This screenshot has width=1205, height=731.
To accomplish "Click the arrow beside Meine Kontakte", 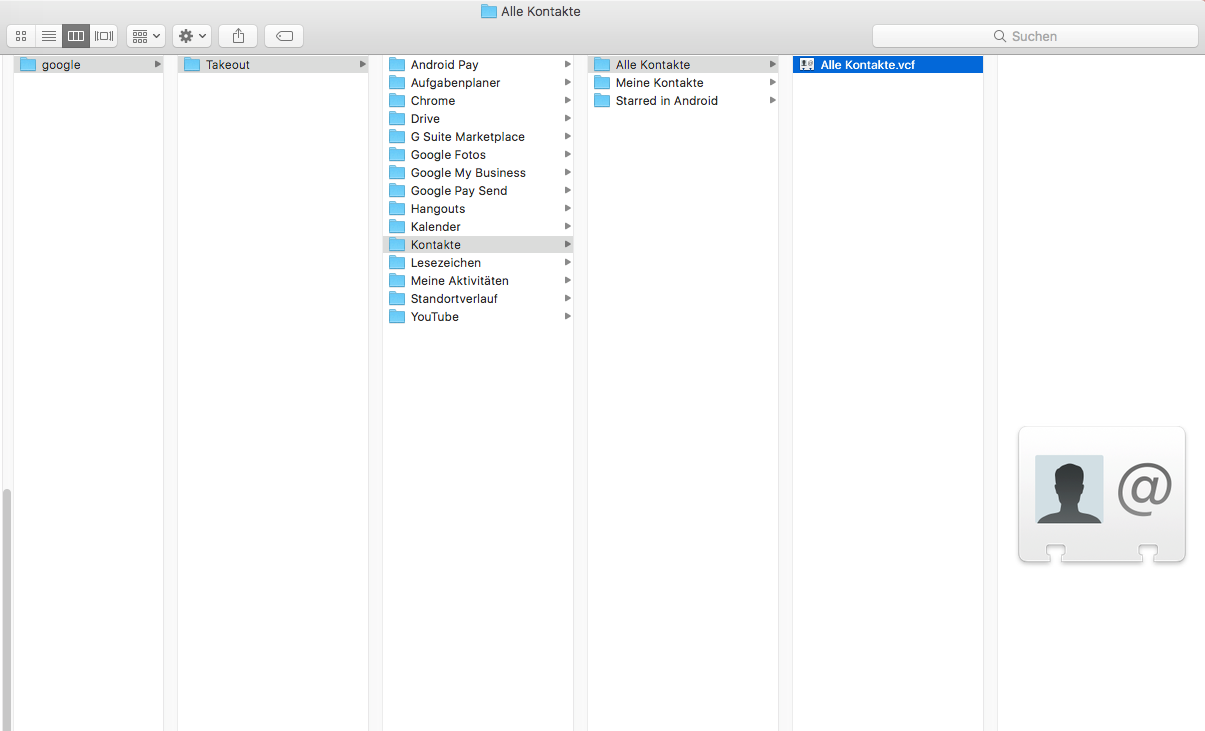I will [x=772, y=82].
